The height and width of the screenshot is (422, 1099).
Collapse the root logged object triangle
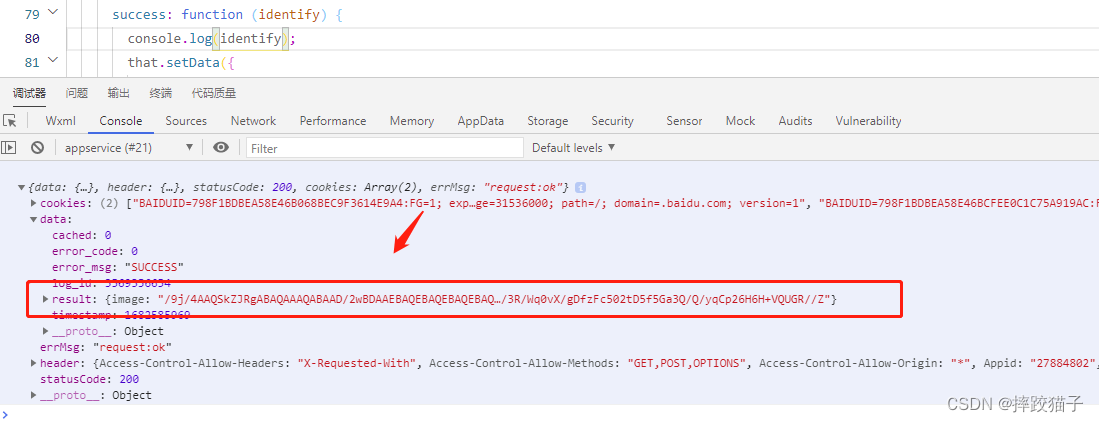pyautogui.click(x=21, y=188)
